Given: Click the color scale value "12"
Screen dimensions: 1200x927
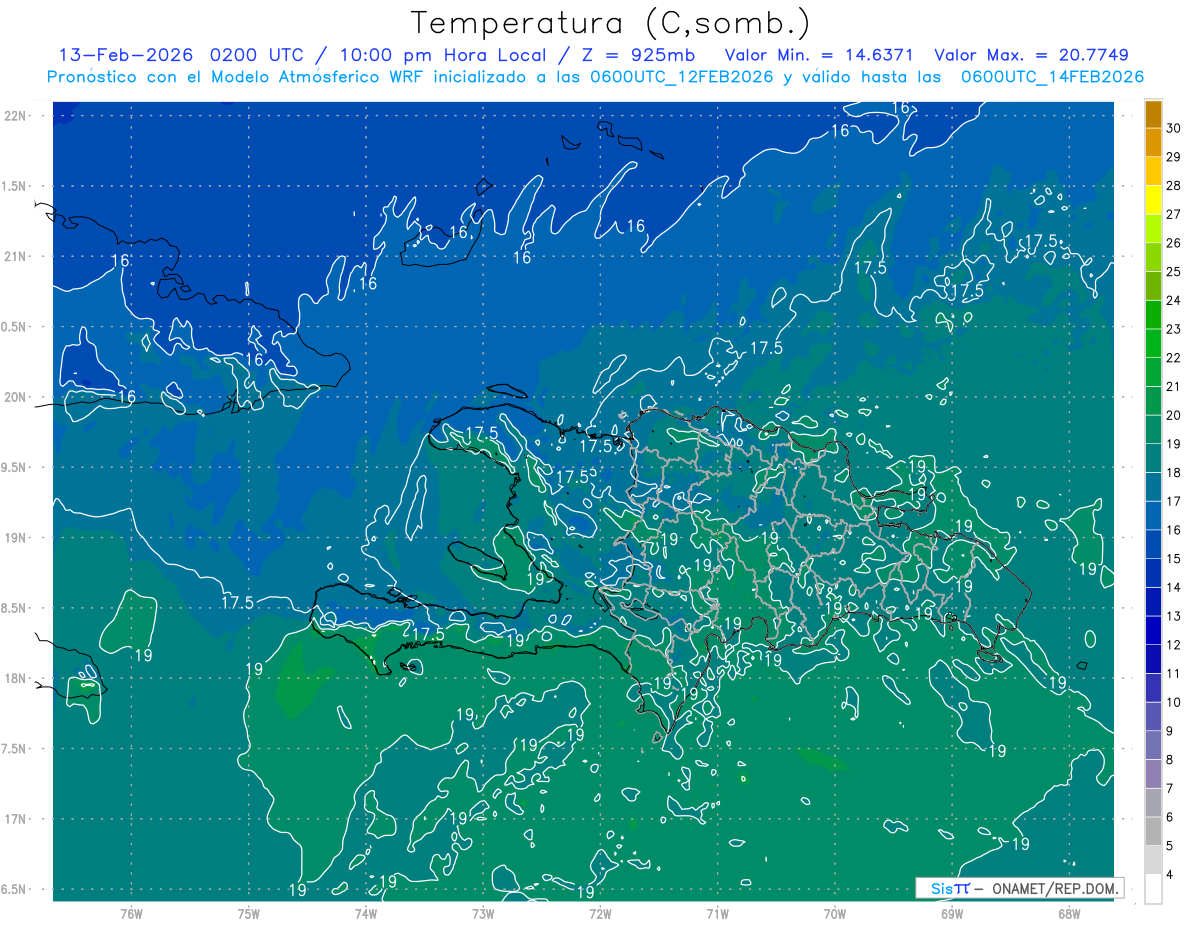Looking at the screenshot, I should point(1174,645).
